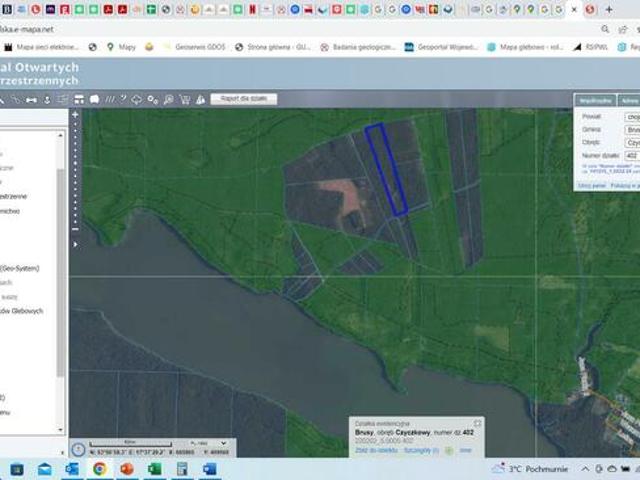Open Excel from the Windows taskbar
This screenshot has width=640, height=480.
[154, 468]
